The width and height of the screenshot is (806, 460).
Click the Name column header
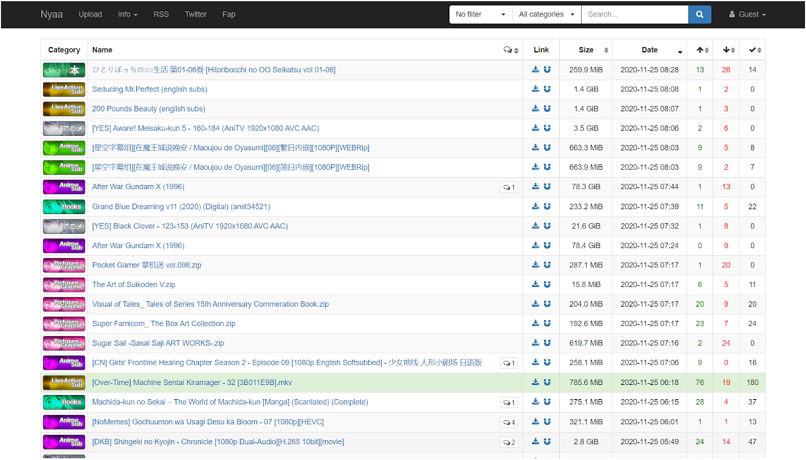(102, 50)
